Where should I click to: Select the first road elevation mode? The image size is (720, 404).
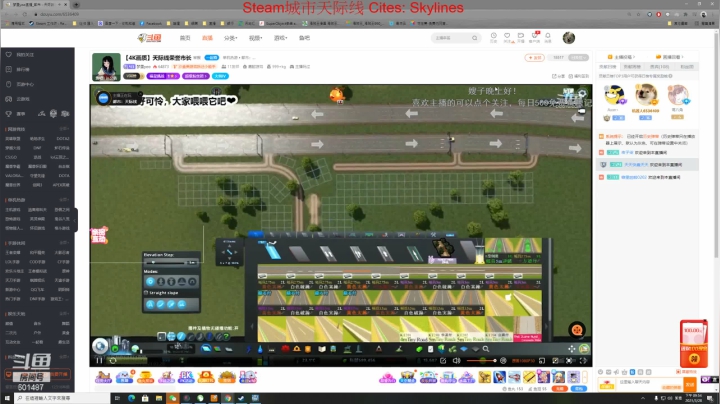point(150,281)
